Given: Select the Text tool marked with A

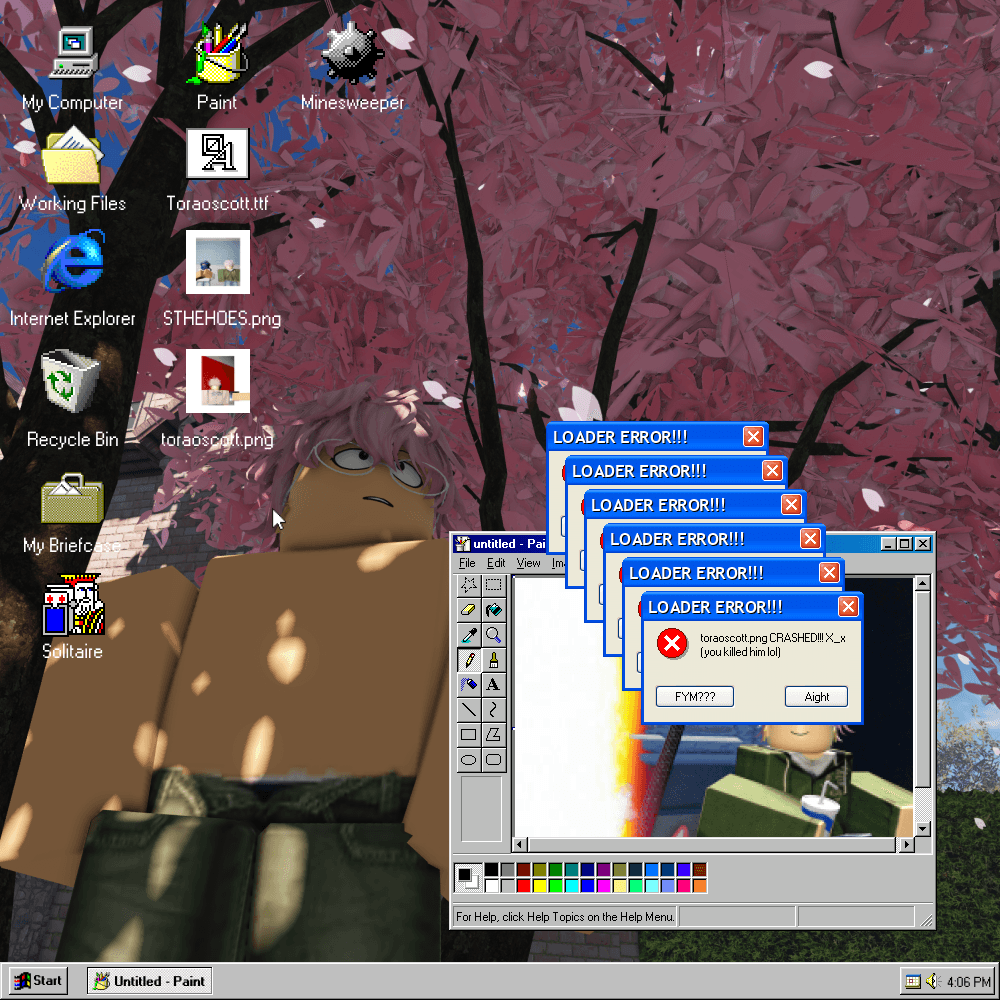Looking at the screenshot, I should [x=494, y=684].
